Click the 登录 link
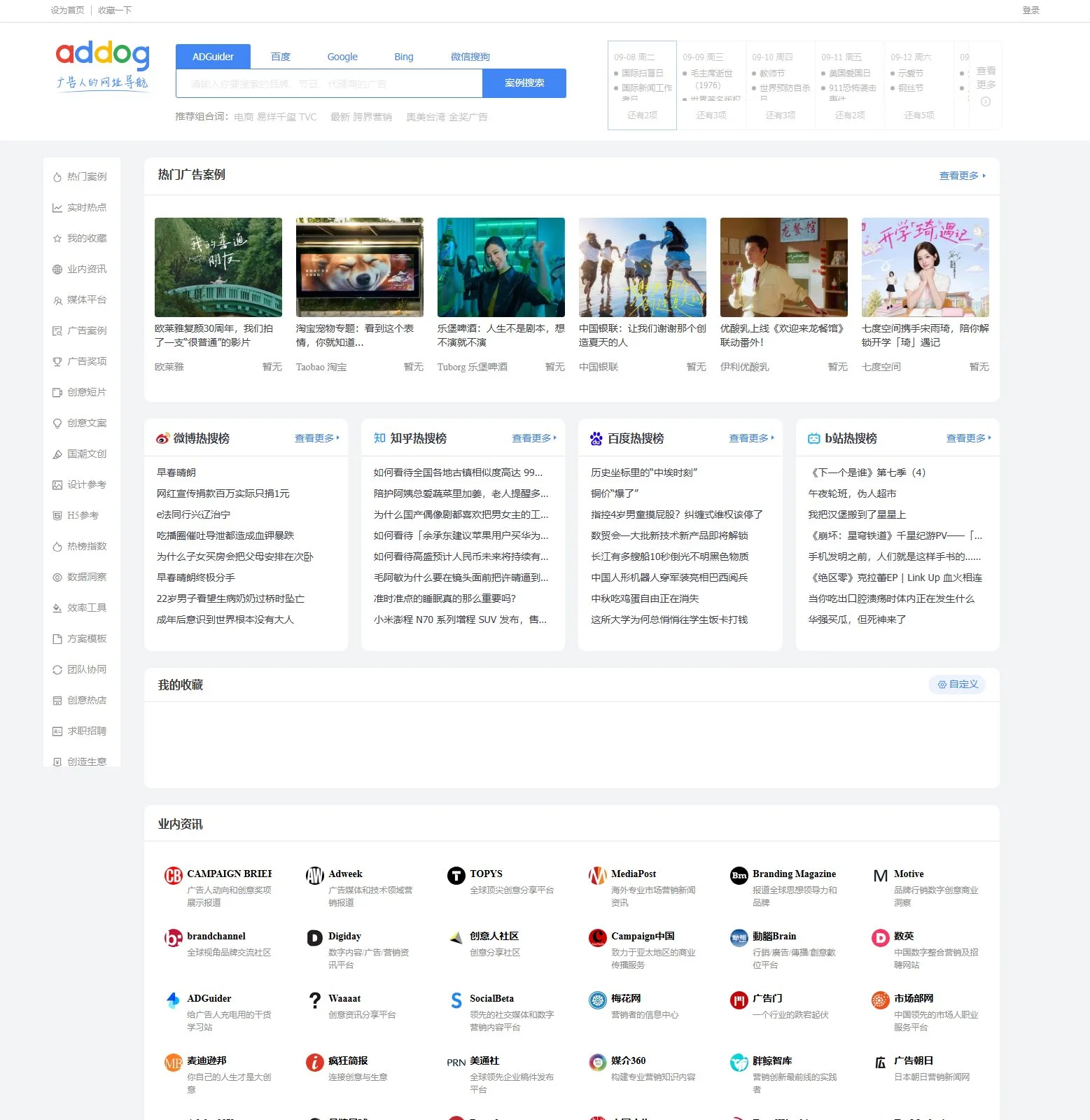Screen dimensions: 1090x1120 click(x=1030, y=10)
